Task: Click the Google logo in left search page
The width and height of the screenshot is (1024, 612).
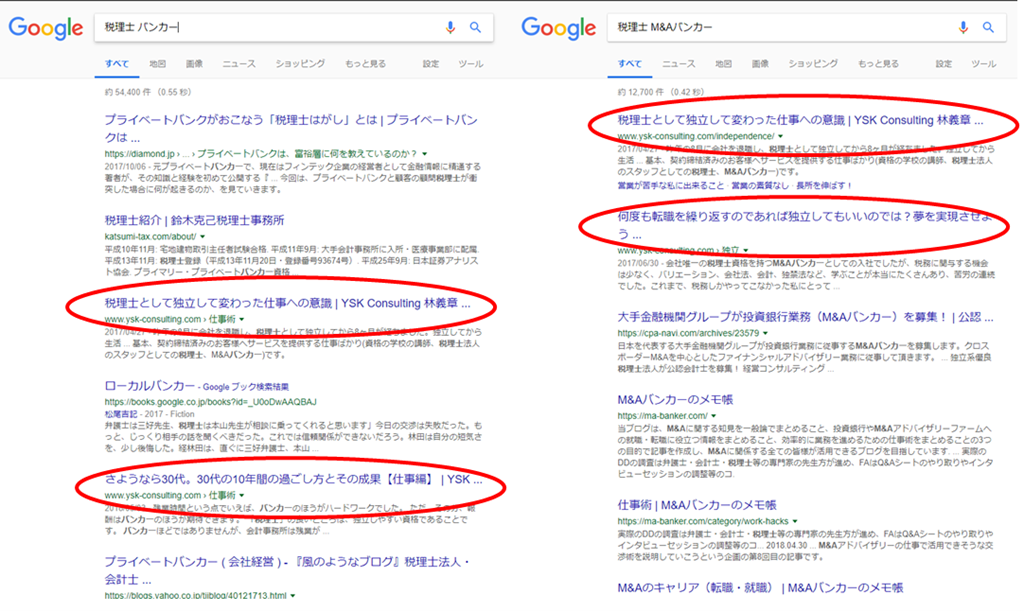Action: (x=46, y=28)
